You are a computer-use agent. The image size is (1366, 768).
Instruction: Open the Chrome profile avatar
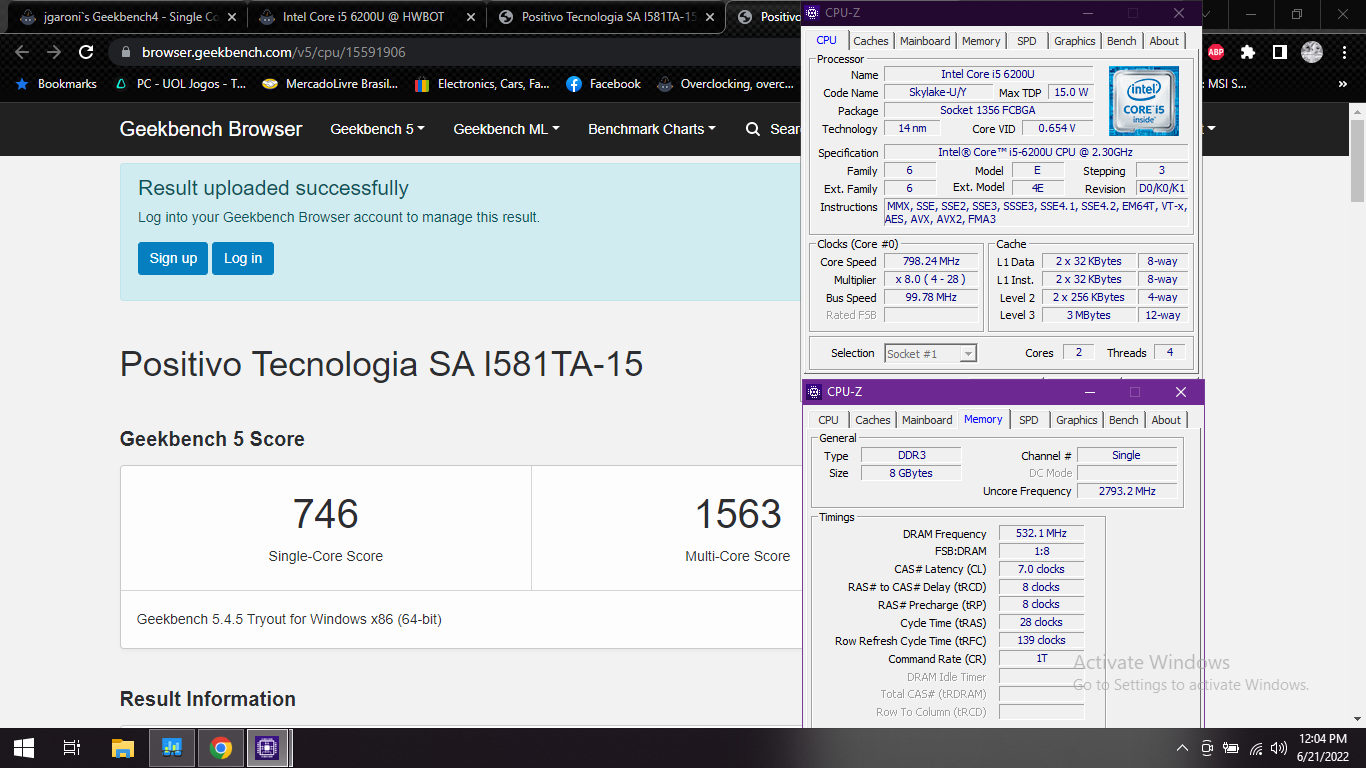click(x=1311, y=52)
